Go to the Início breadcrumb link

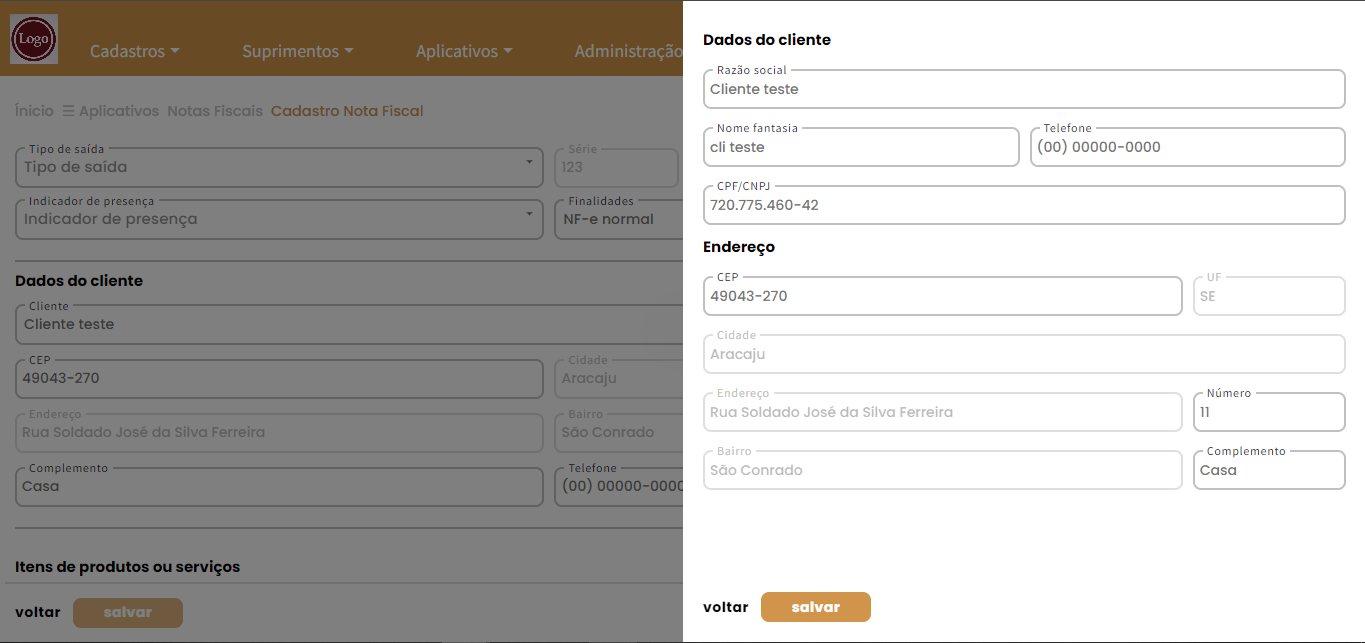click(x=34, y=111)
